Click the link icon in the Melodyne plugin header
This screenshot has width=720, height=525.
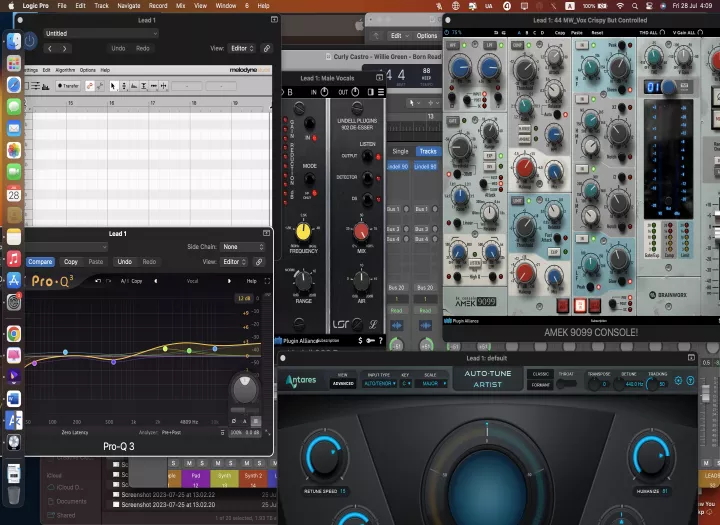coord(266,48)
